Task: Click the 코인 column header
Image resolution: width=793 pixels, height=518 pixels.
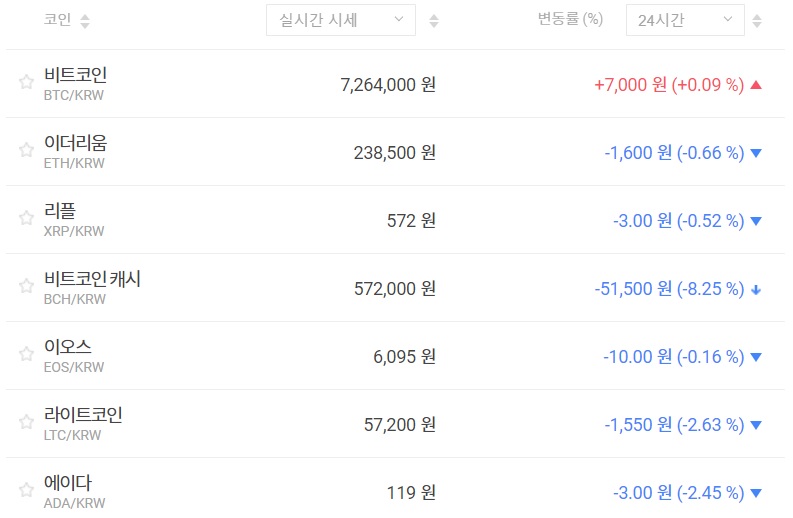Action: [57, 20]
